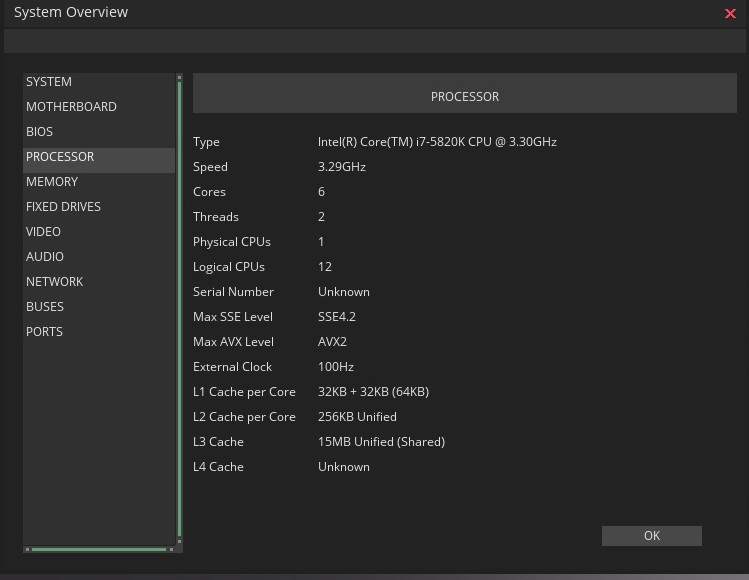
Task: Click the External Clock value 100Hz
Action: (x=336, y=367)
